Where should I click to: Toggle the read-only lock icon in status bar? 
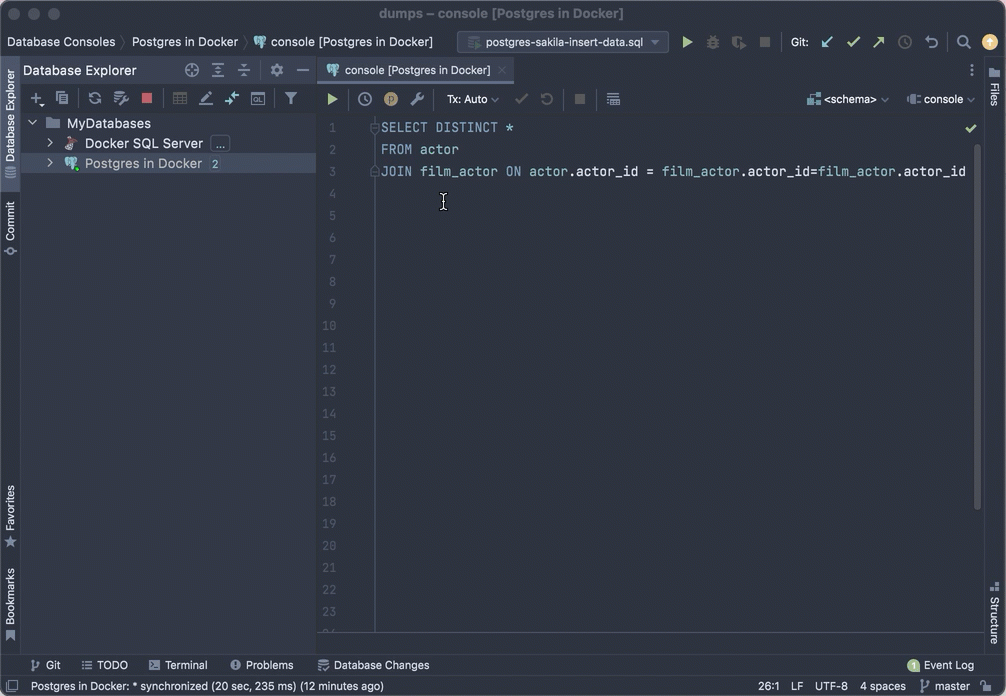[985, 686]
